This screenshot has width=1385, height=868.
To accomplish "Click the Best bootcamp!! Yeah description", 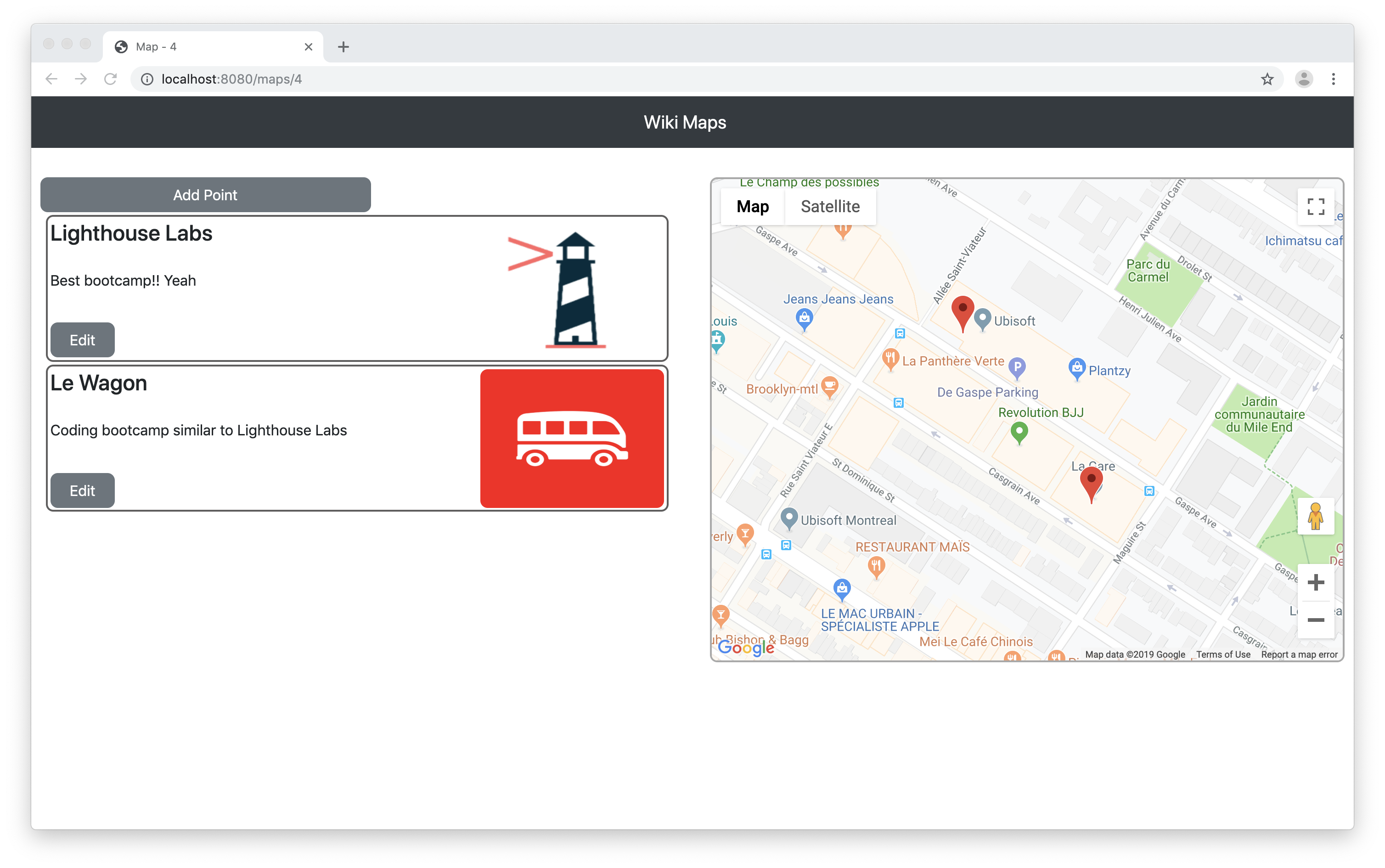I will point(124,281).
